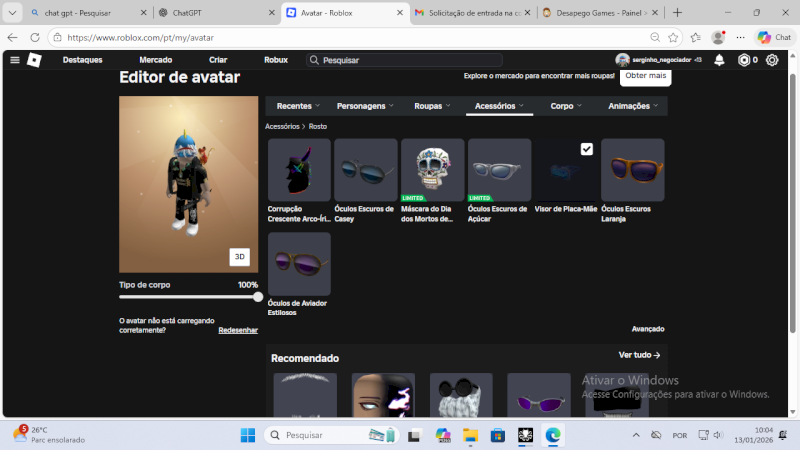
Task: Expand the Recentes dropdown
Action: (299, 105)
